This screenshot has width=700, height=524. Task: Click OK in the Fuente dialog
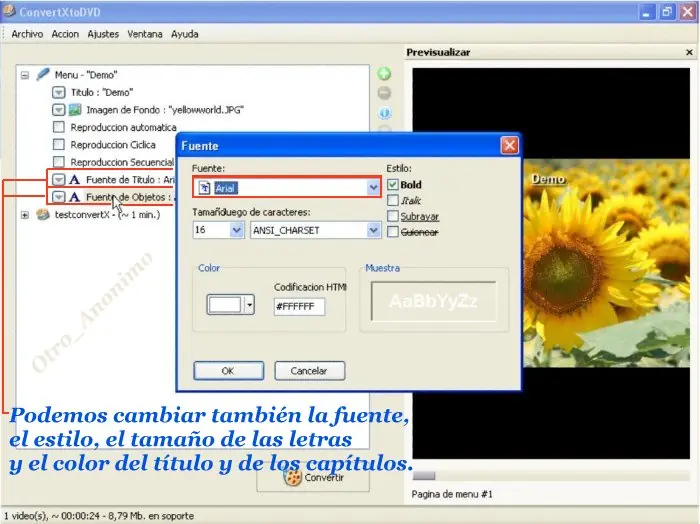(x=228, y=370)
